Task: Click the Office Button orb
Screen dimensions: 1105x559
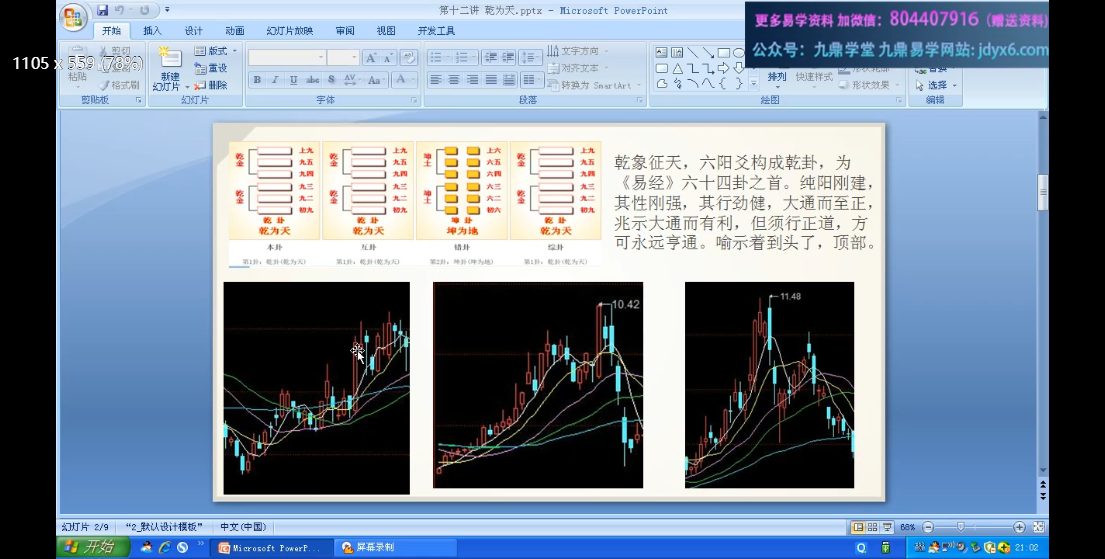Action: (73, 16)
